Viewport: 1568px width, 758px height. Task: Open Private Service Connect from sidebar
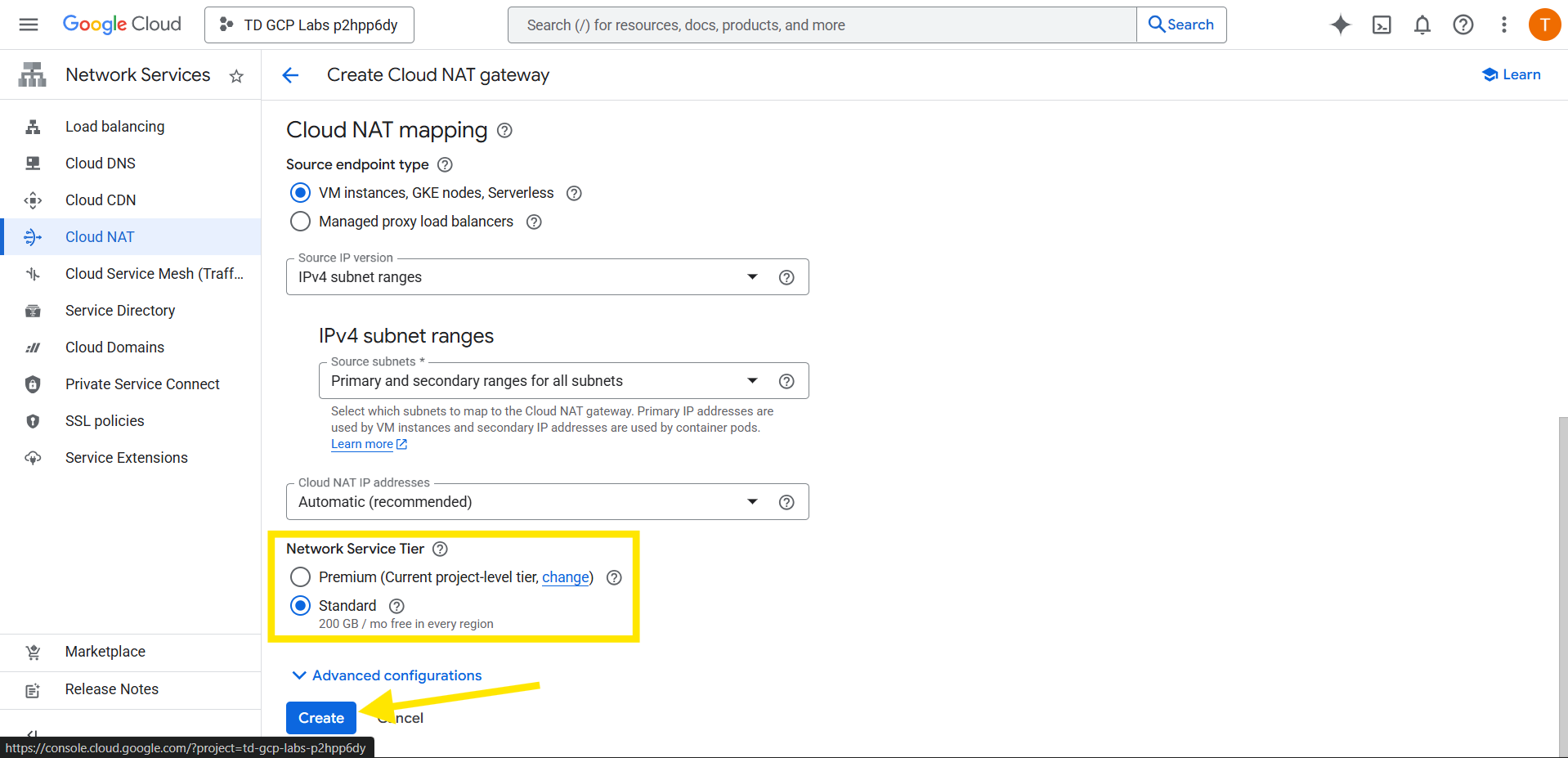142,384
